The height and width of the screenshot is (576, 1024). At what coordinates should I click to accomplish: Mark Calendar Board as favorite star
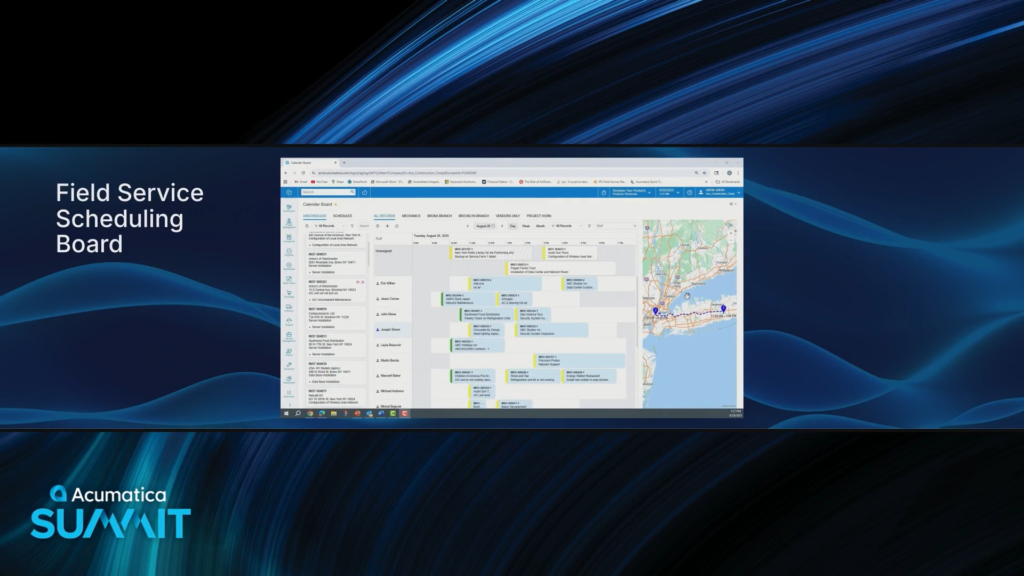335,204
